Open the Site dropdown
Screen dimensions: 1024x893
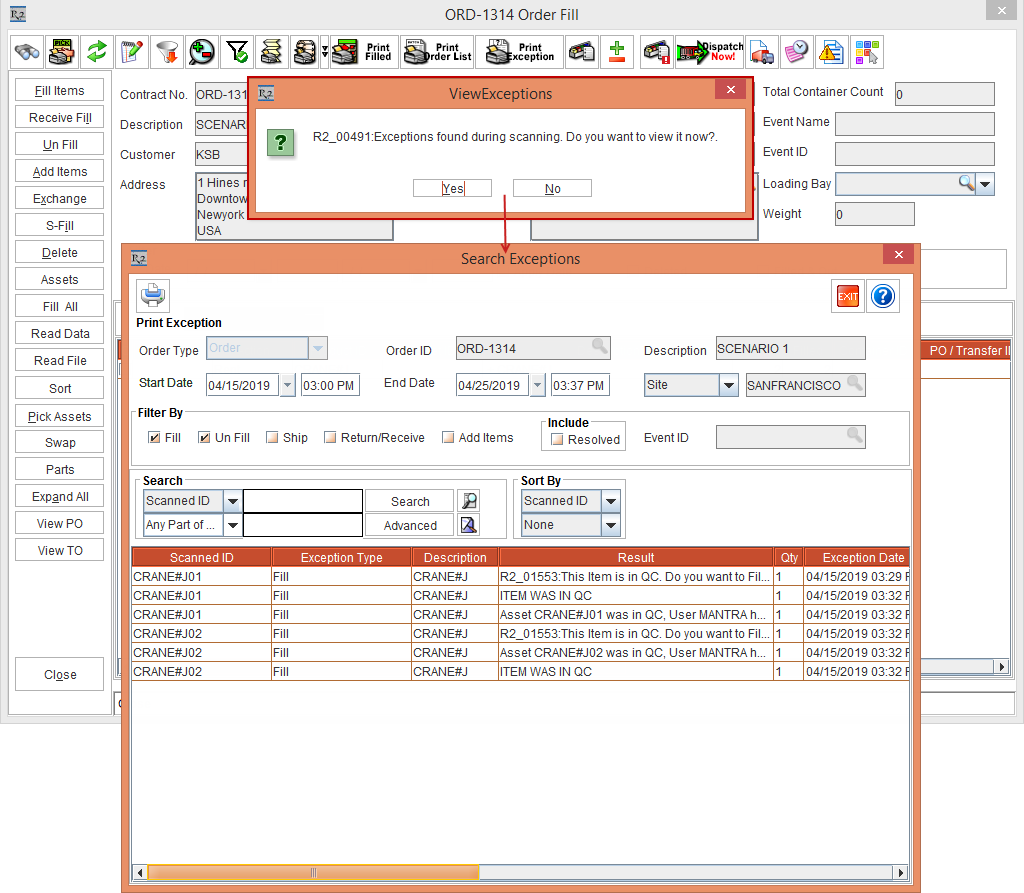[729, 385]
